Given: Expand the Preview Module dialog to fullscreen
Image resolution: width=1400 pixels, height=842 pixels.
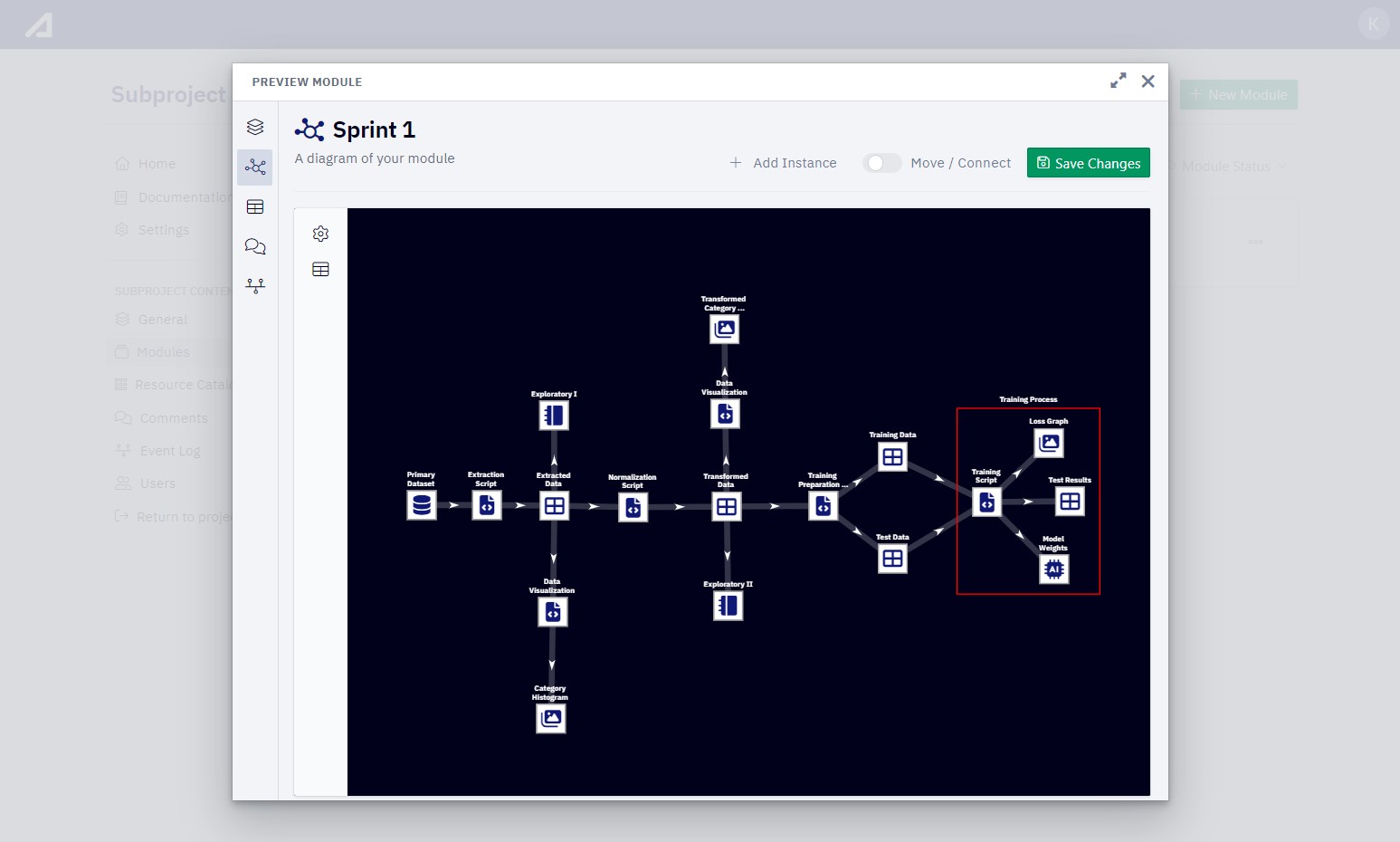Looking at the screenshot, I should coord(1119,81).
